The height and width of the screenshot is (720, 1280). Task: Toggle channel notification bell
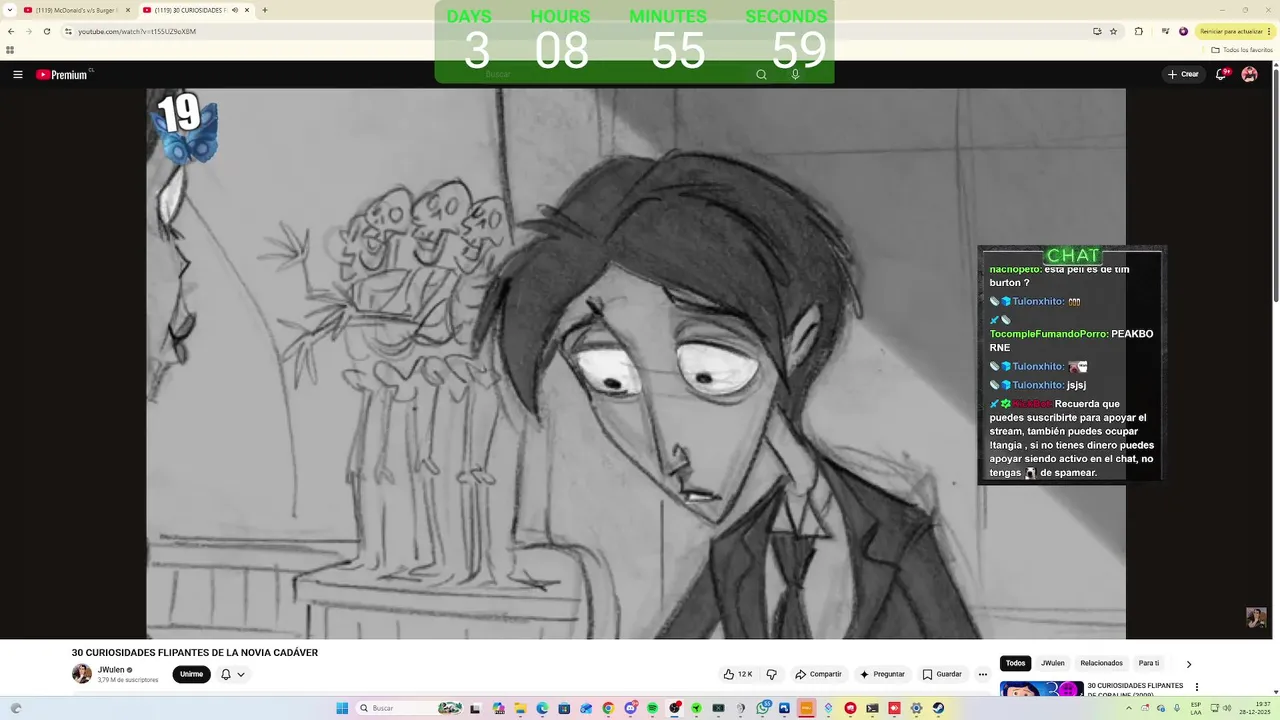point(226,674)
